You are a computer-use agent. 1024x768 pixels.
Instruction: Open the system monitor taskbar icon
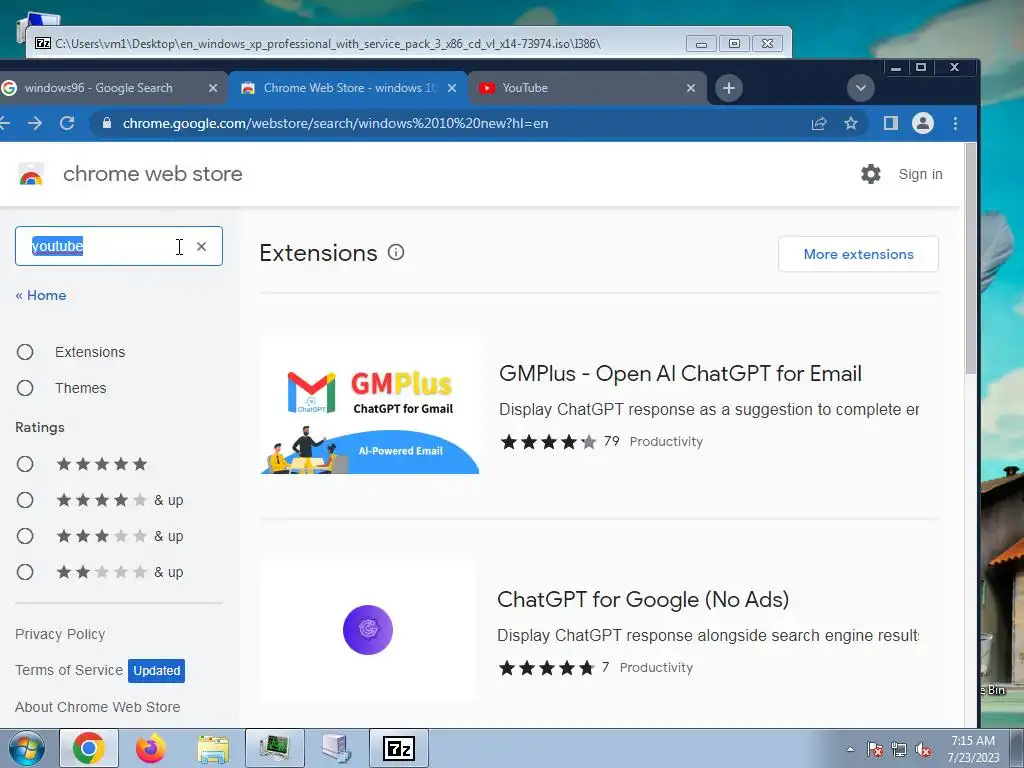275,748
